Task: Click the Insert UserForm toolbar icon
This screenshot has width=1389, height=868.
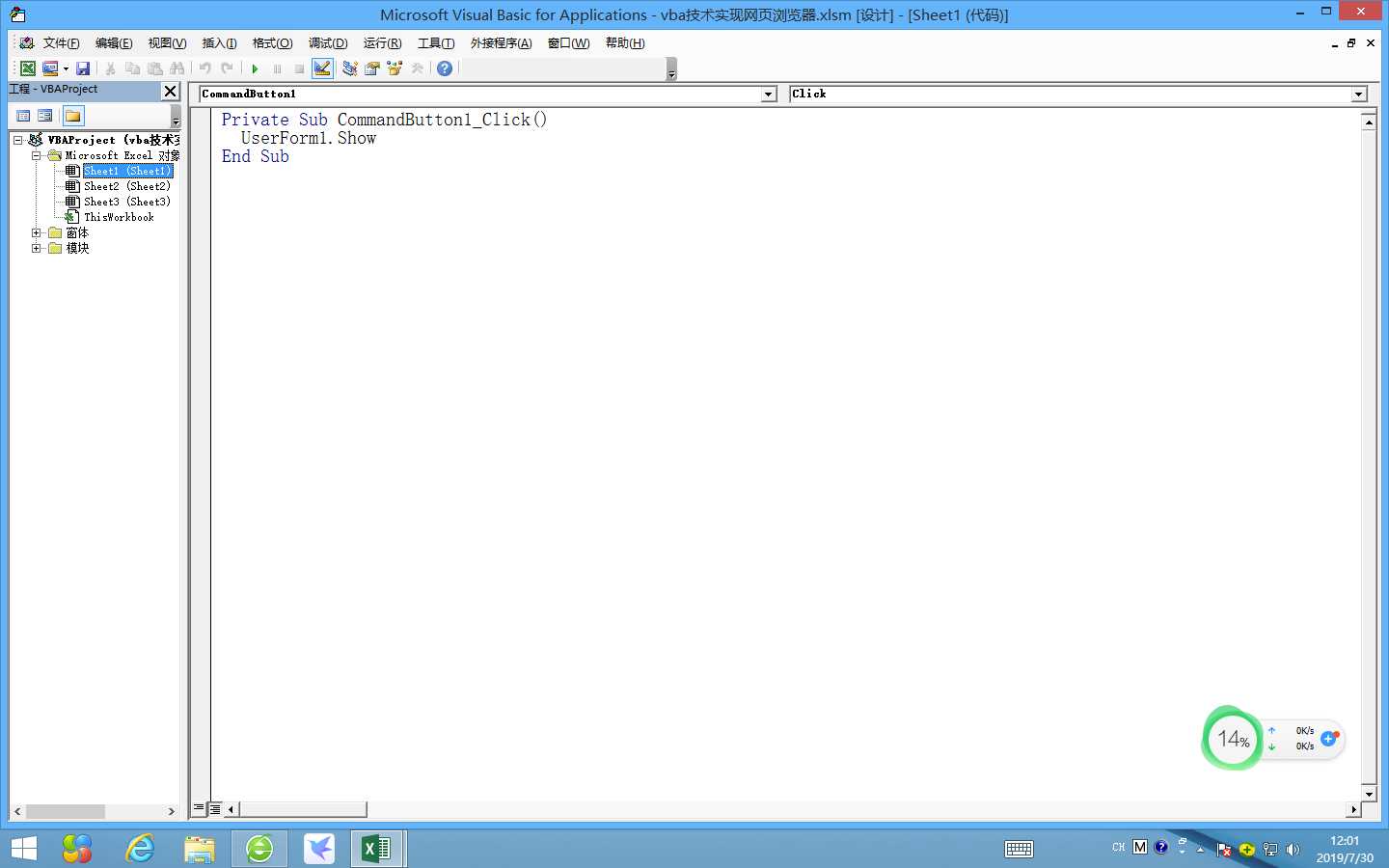Action: (50, 68)
